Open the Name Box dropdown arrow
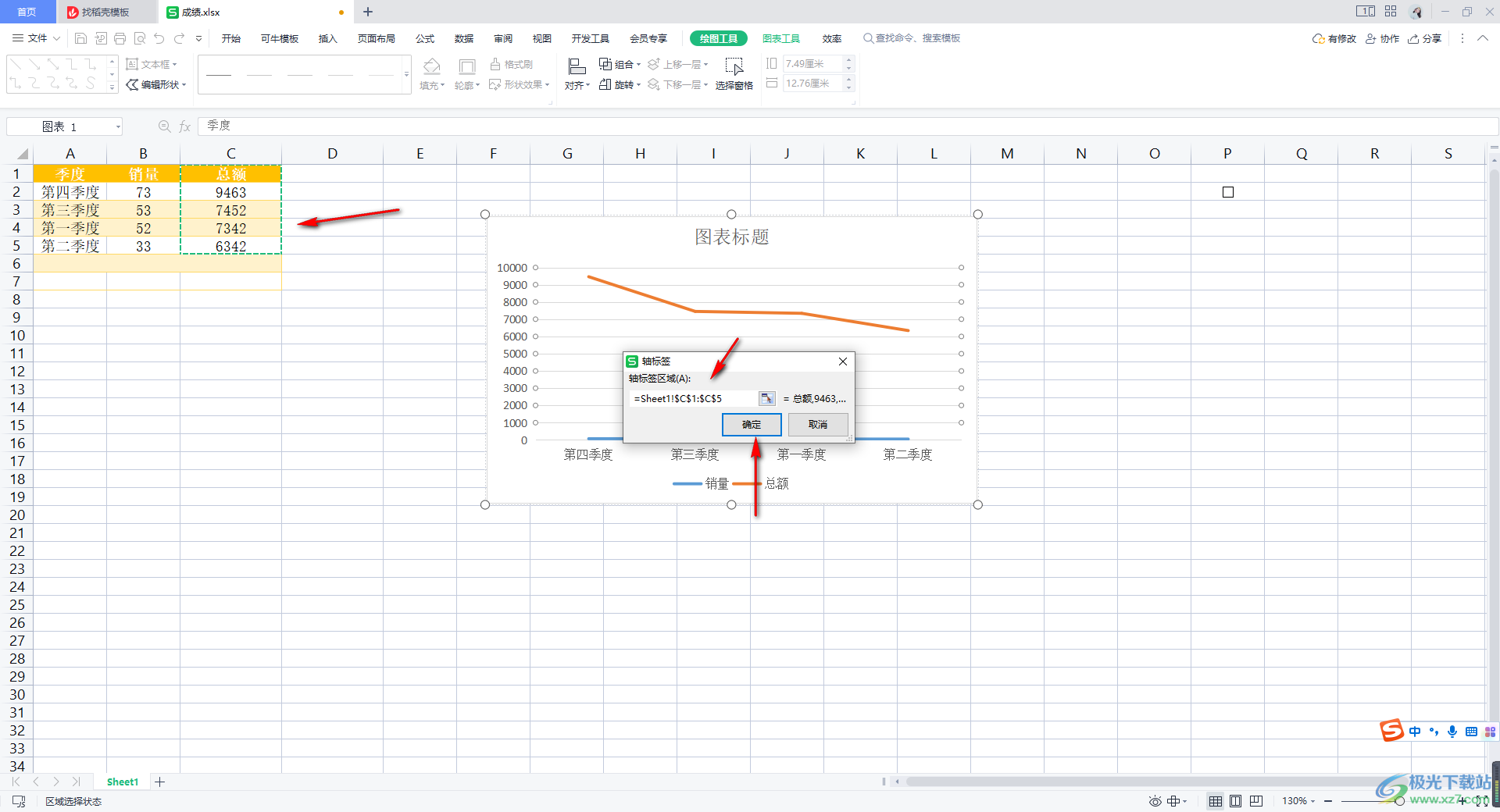This screenshot has width=1500, height=812. 118,126
